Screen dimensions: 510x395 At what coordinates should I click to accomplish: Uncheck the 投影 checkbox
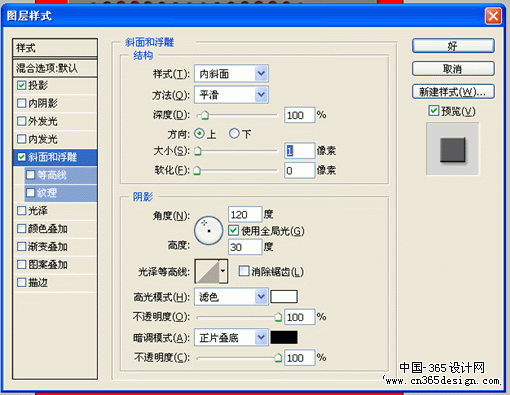coord(21,85)
